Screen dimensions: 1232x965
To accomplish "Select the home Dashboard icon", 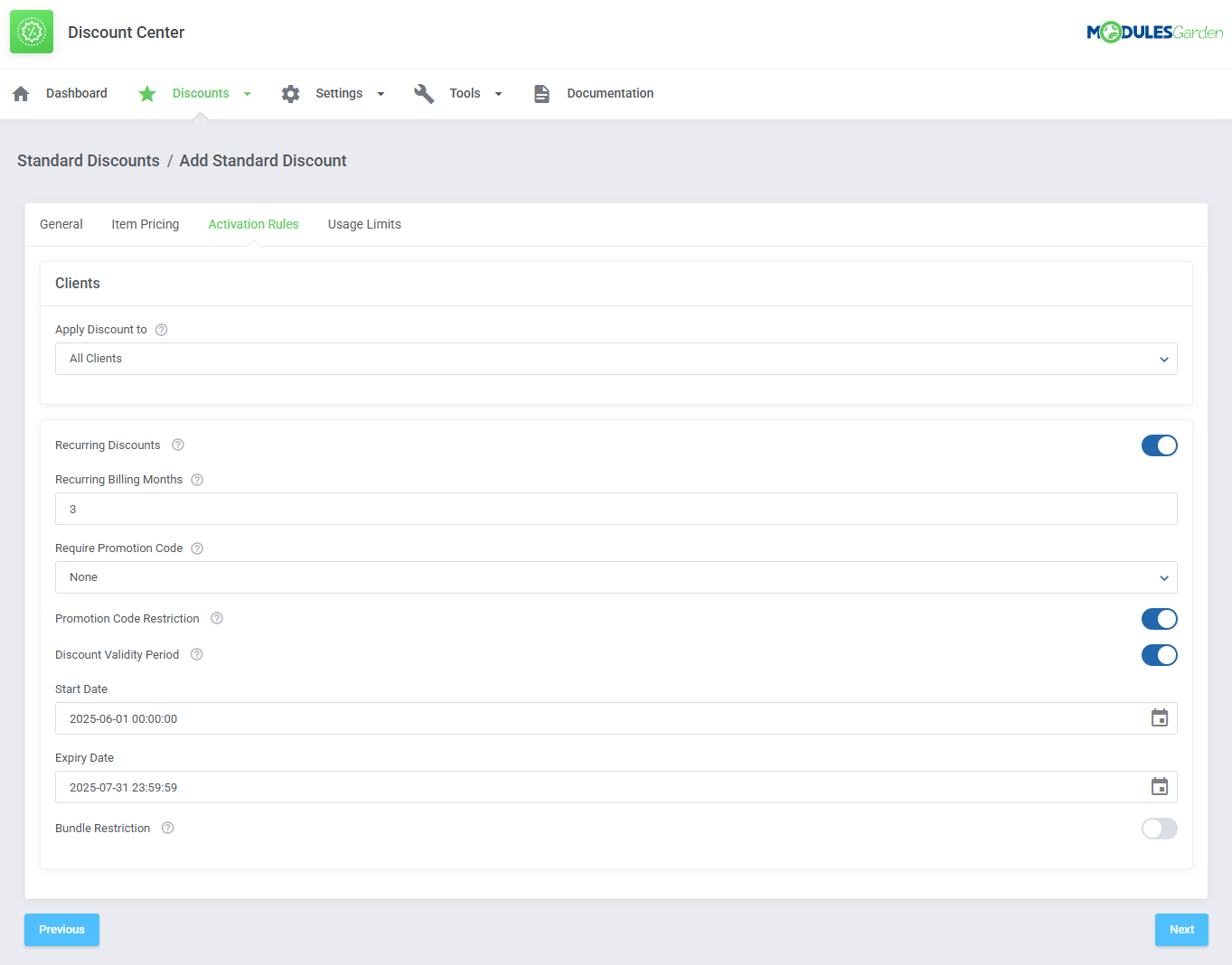I will [x=20, y=92].
